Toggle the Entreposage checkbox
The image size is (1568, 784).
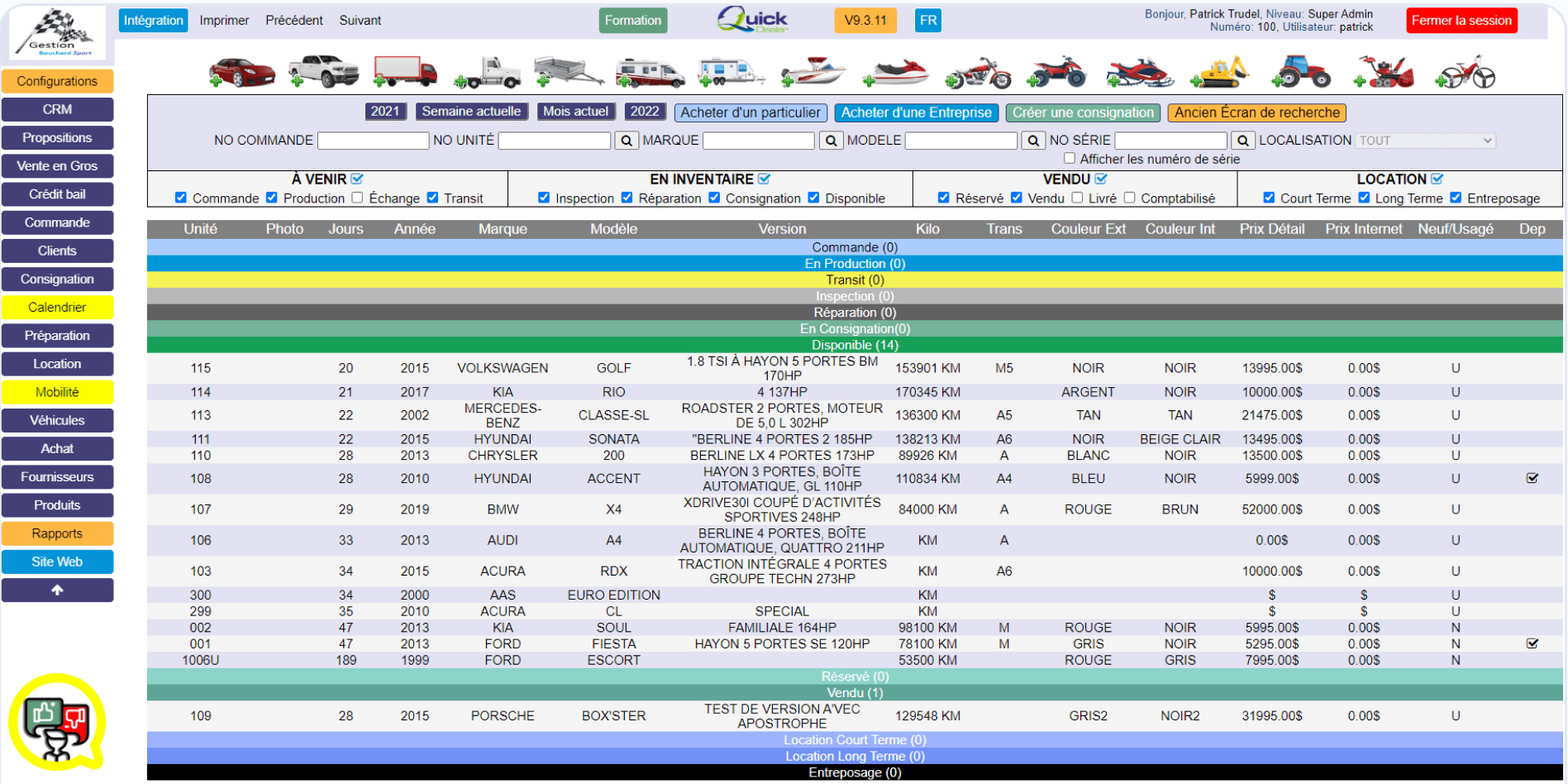[1456, 198]
